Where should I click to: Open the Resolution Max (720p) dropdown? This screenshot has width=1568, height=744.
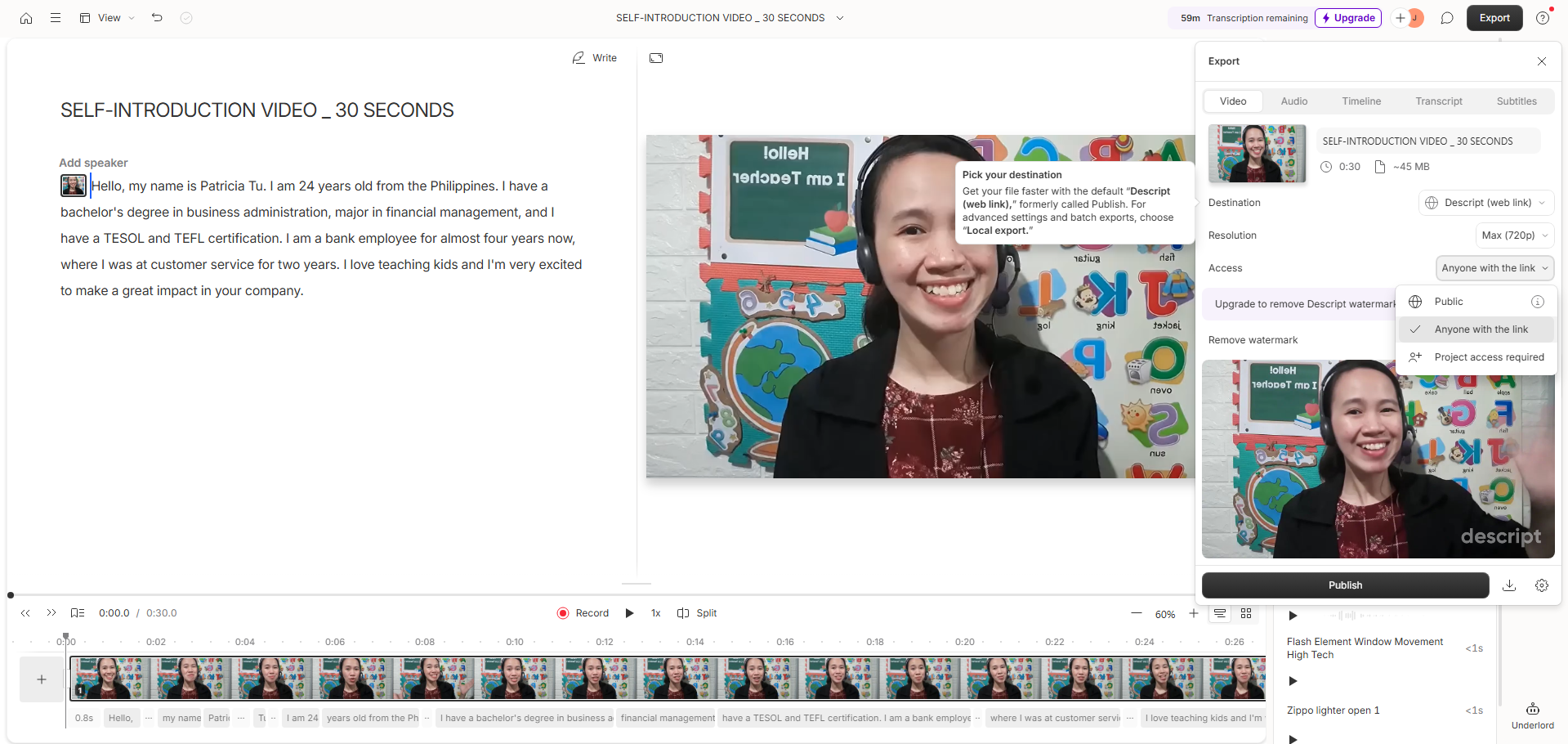1515,235
